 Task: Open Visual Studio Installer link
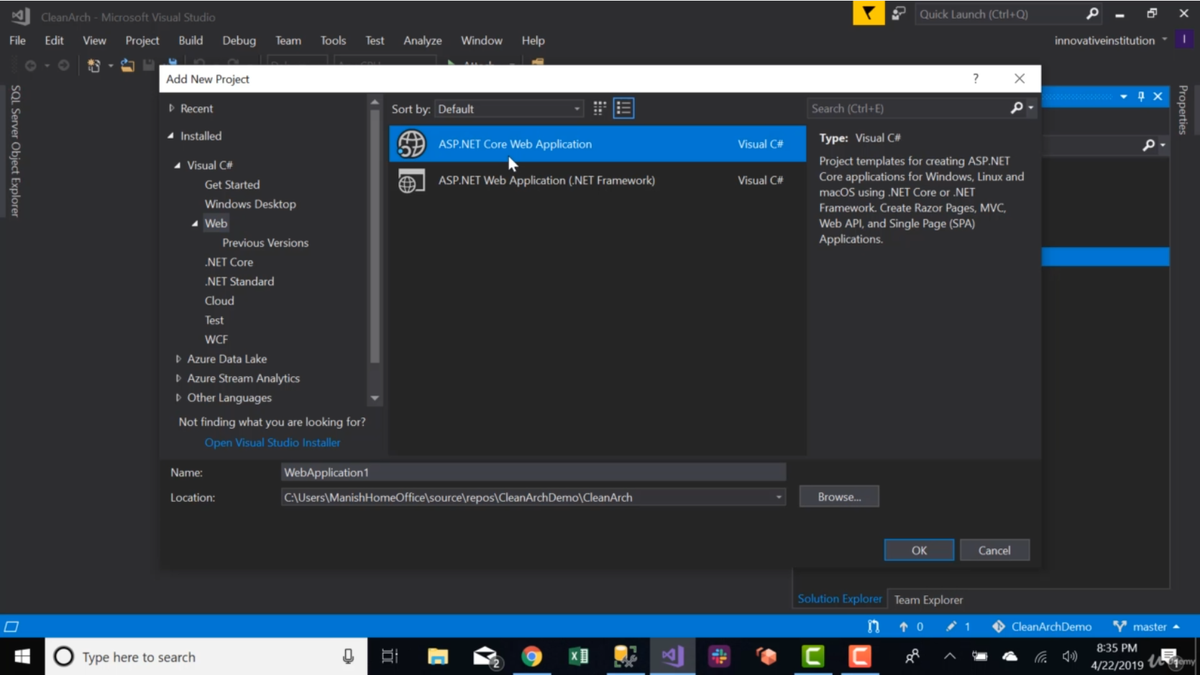(x=272, y=442)
